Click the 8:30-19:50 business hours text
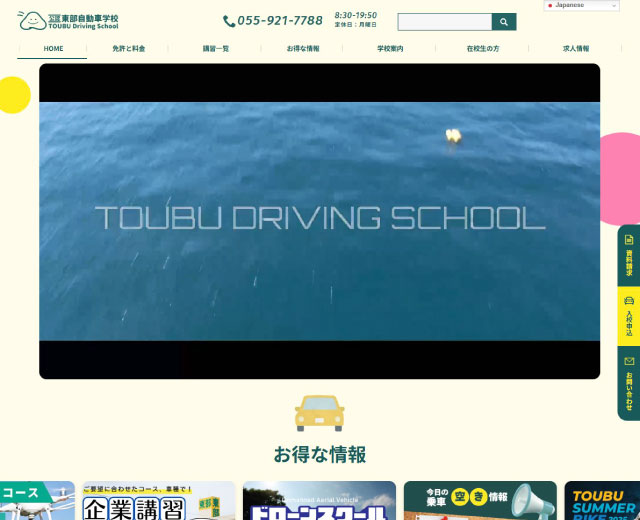640x520 pixels. (356, 15)
